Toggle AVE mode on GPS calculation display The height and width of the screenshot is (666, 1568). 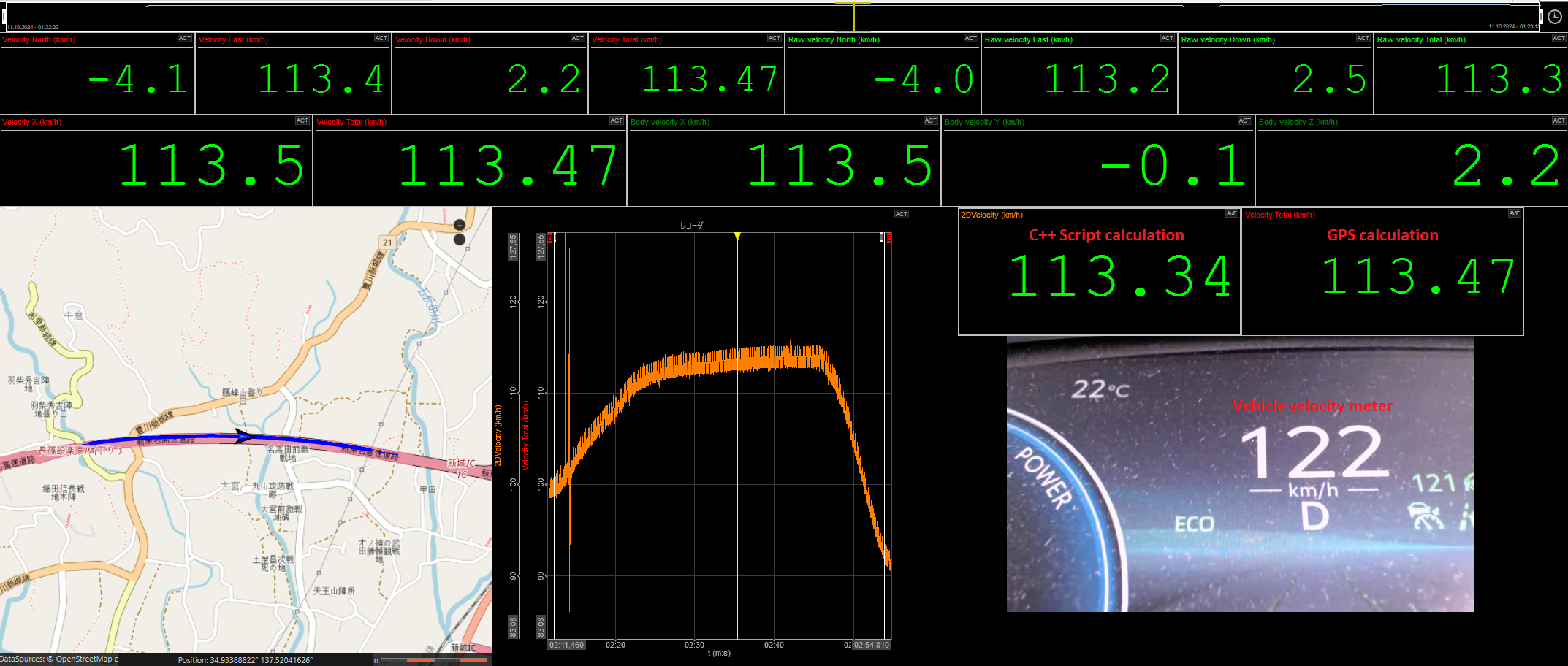tap(1515, 214)
